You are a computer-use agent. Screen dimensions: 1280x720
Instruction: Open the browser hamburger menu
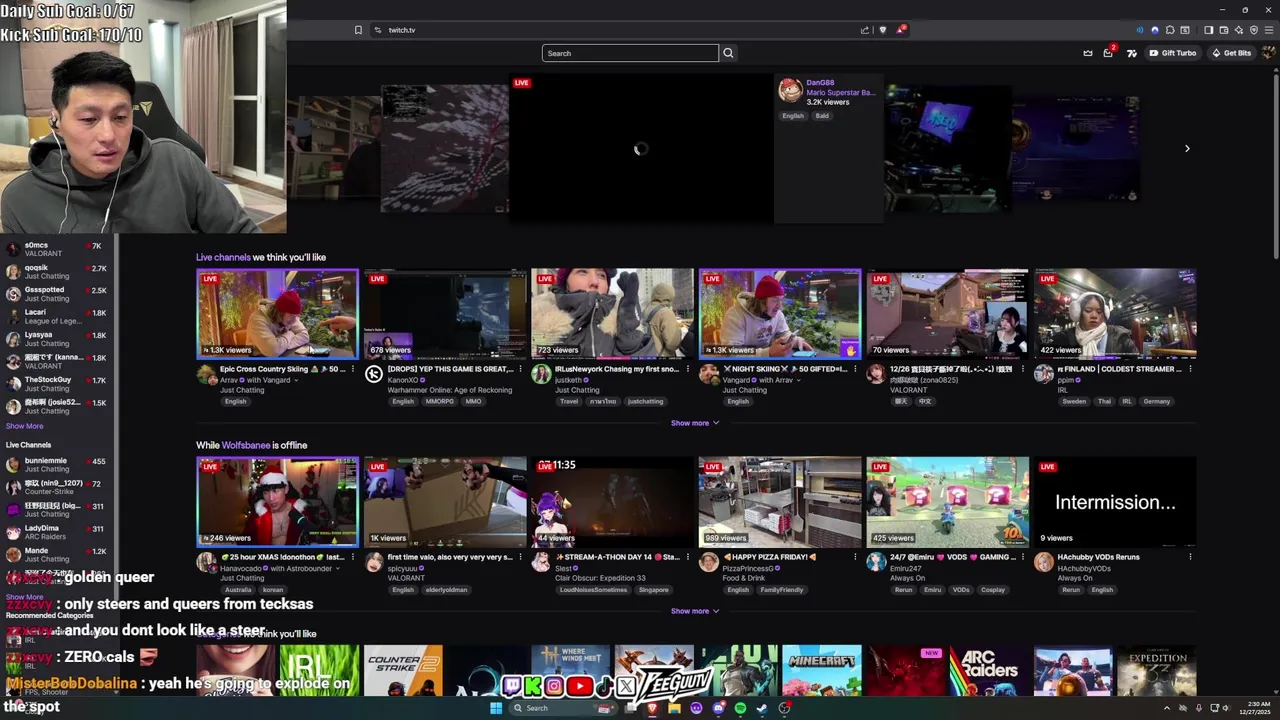tap(1269, 30)
